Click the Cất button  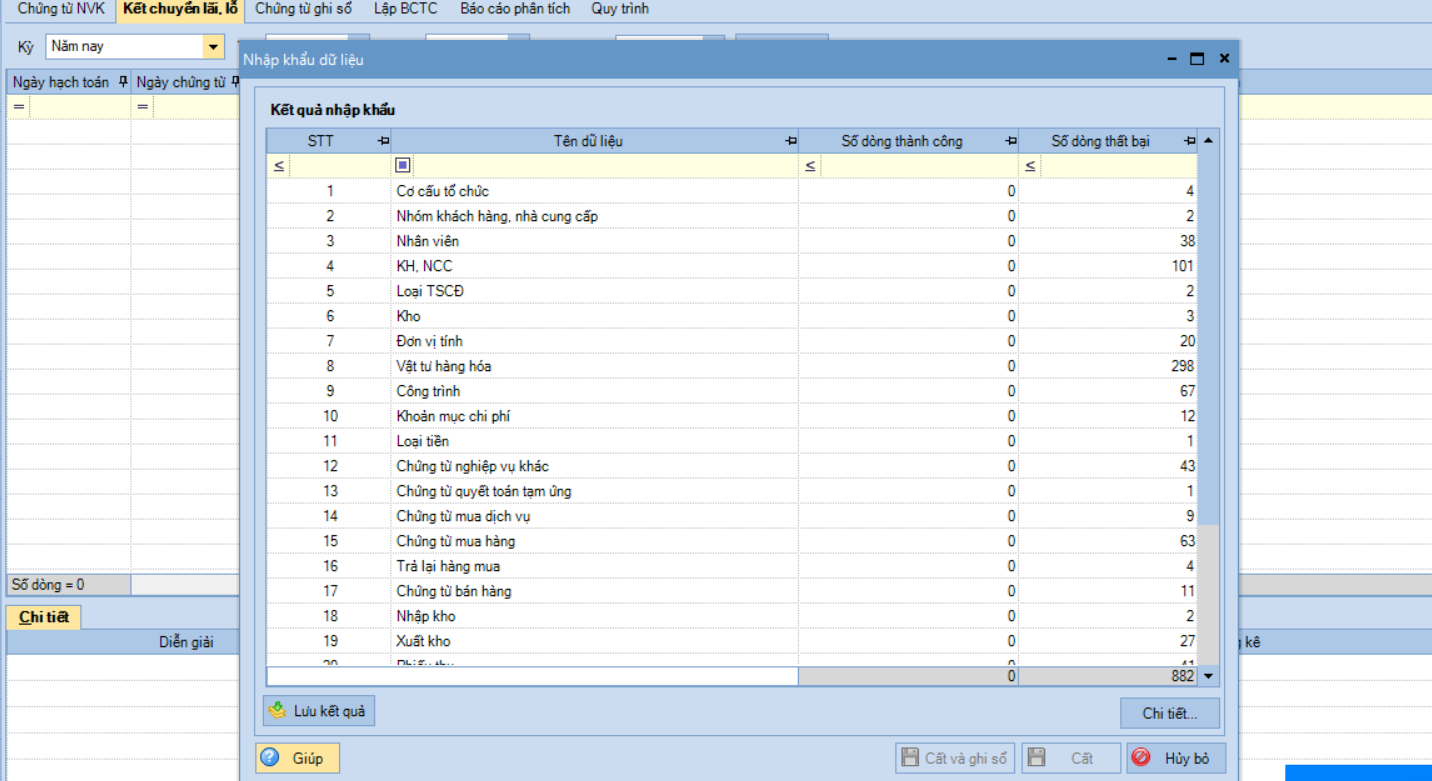pos(1070,758)
